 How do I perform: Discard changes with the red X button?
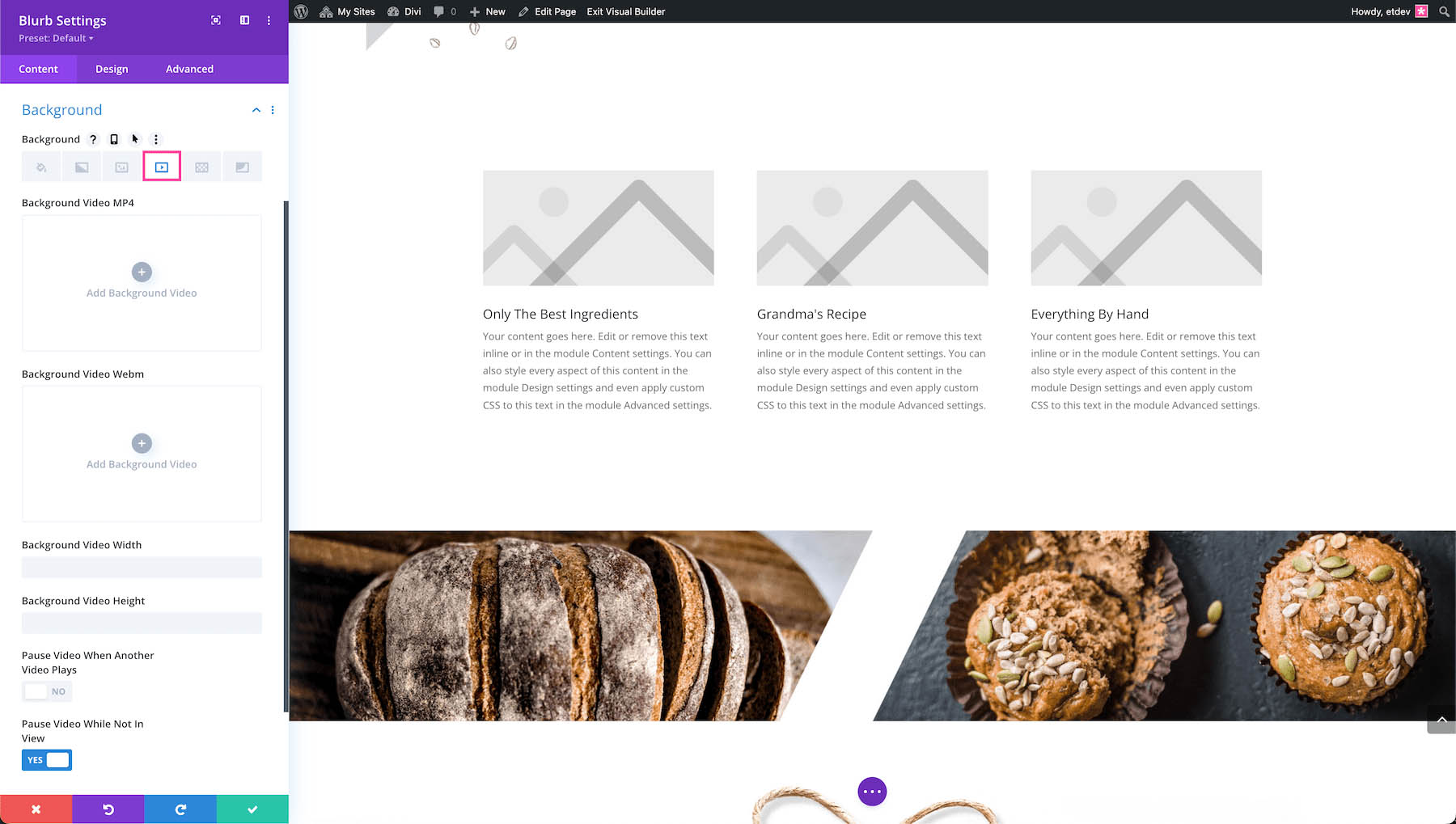coord(36,809)
